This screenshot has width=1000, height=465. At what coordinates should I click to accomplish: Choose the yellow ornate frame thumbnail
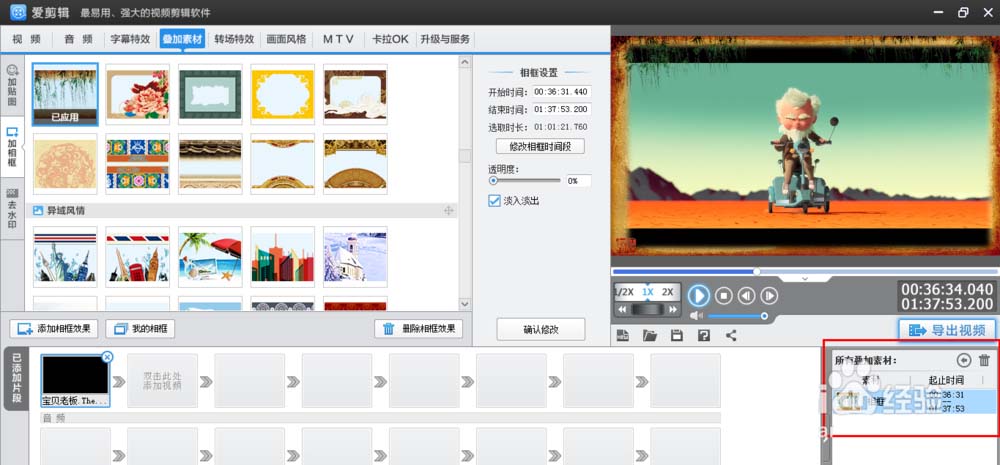tap(283, 94)
